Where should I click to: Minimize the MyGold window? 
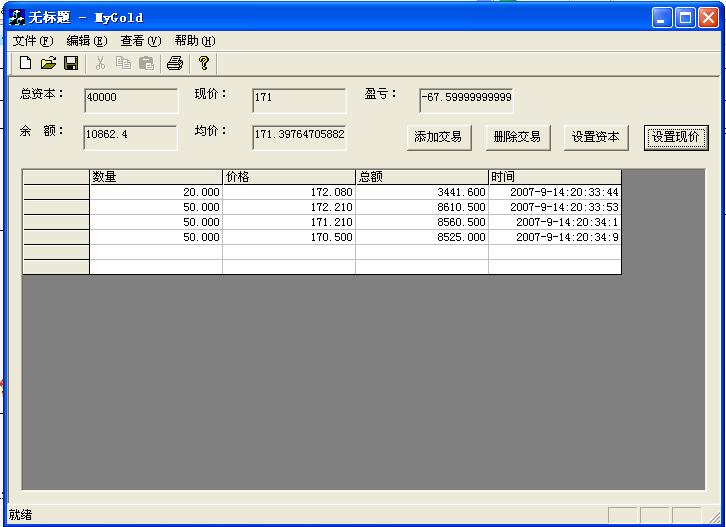coord(662,18)
